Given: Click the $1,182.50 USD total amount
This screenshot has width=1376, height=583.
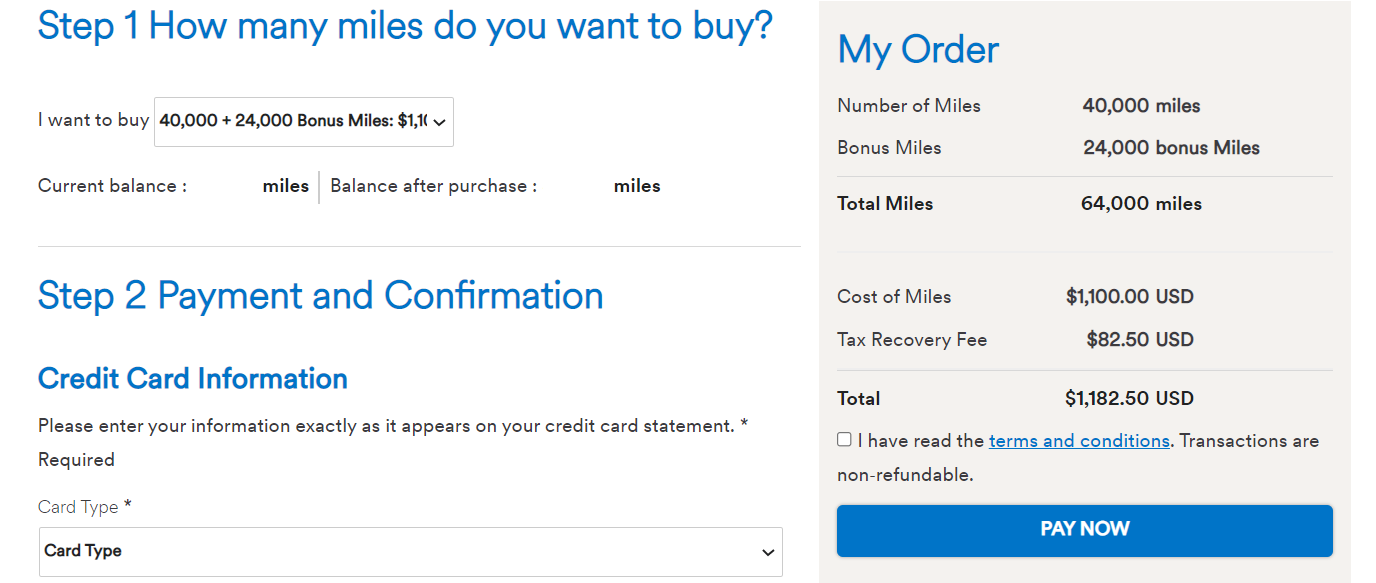Looking at the screenshot, I should [x=1129, y=399].
